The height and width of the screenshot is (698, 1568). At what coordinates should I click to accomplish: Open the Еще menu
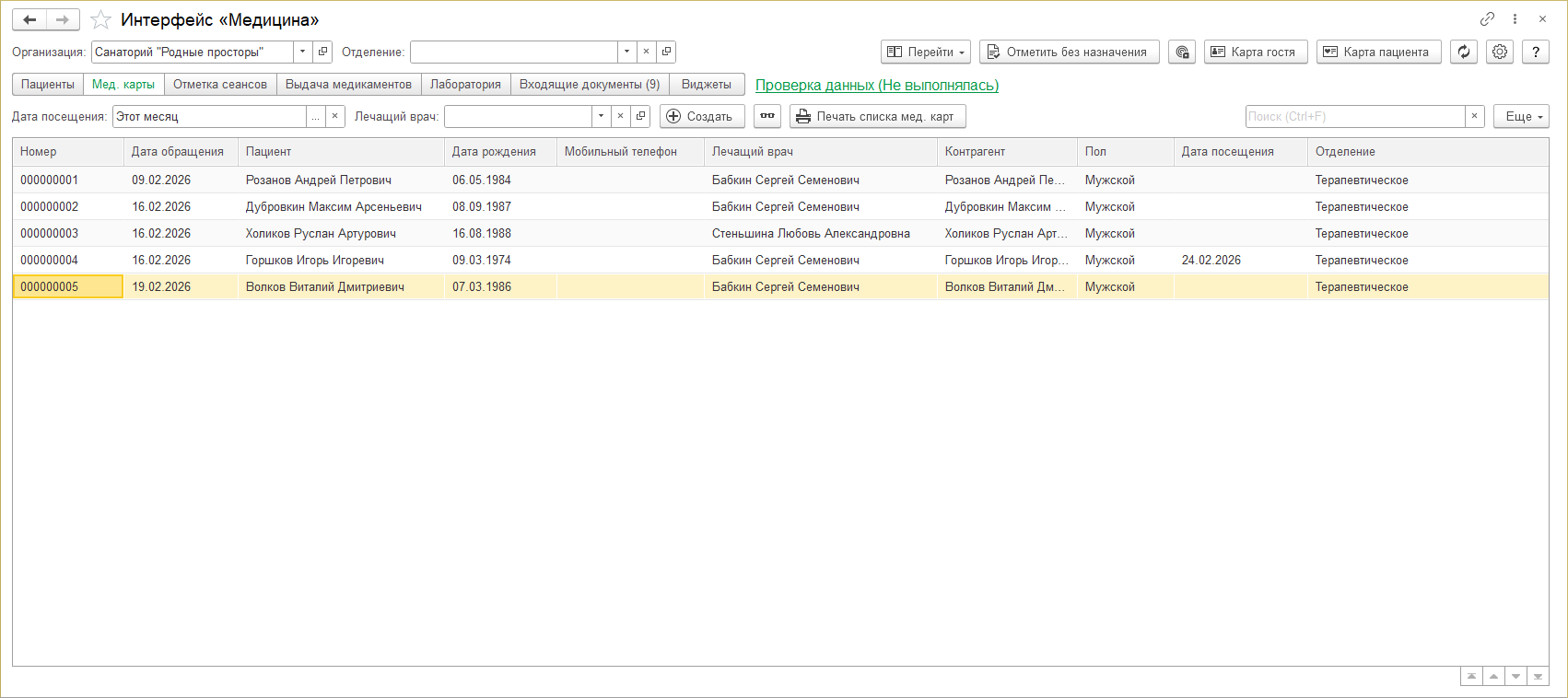(1520, 117)
